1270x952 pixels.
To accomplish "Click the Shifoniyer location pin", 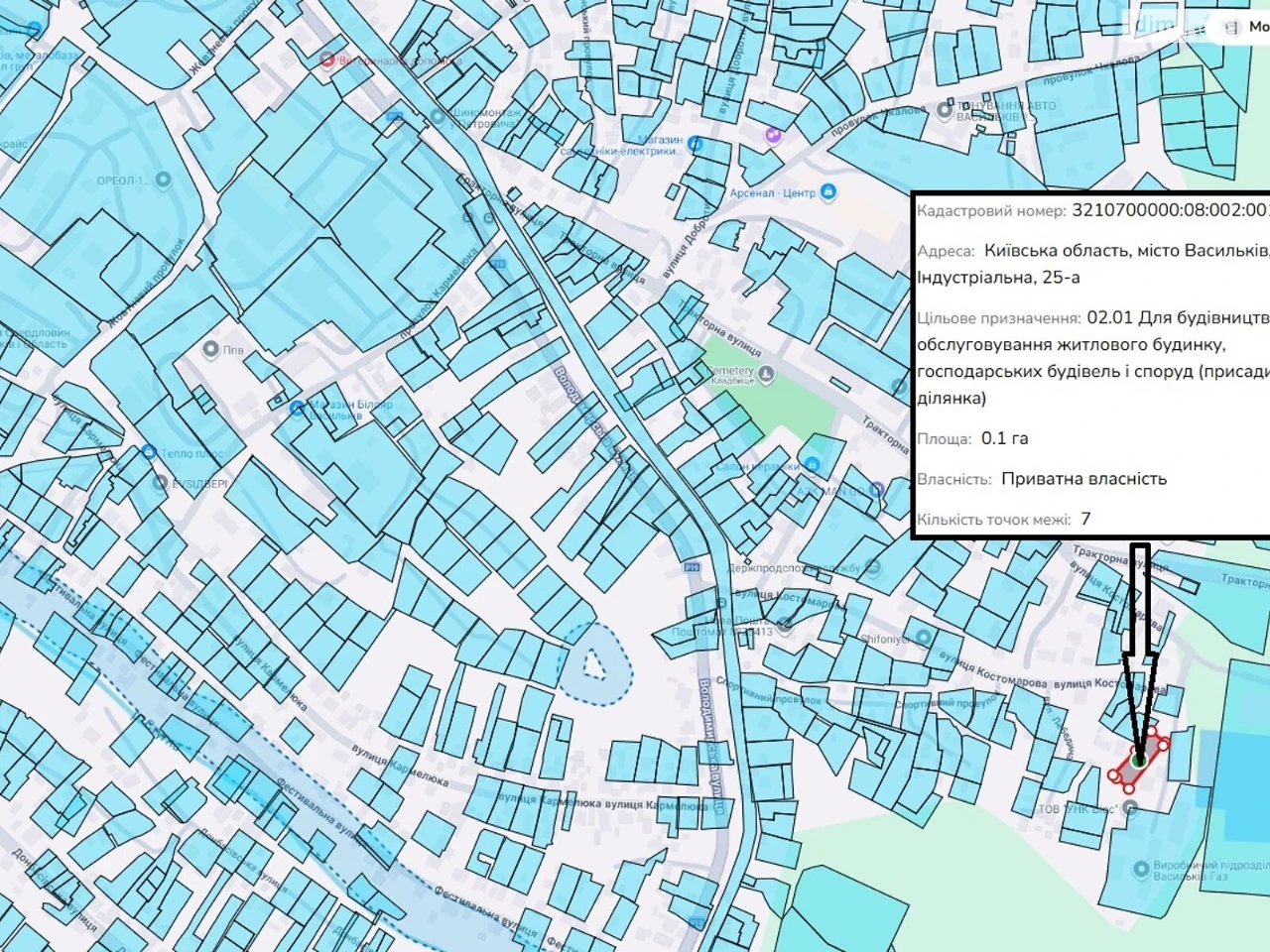I will point(924,638).
